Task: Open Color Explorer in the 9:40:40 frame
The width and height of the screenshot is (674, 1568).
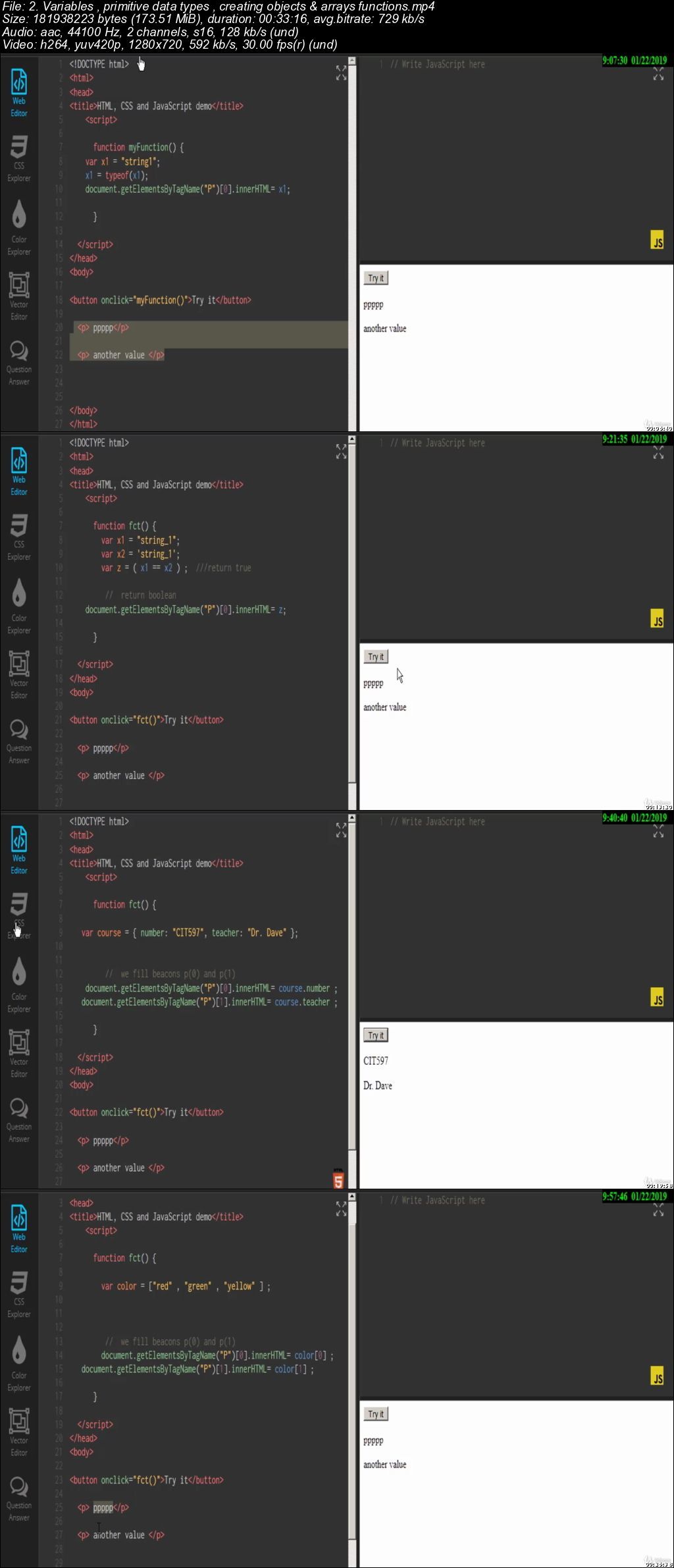Action: tap(19, 985)
